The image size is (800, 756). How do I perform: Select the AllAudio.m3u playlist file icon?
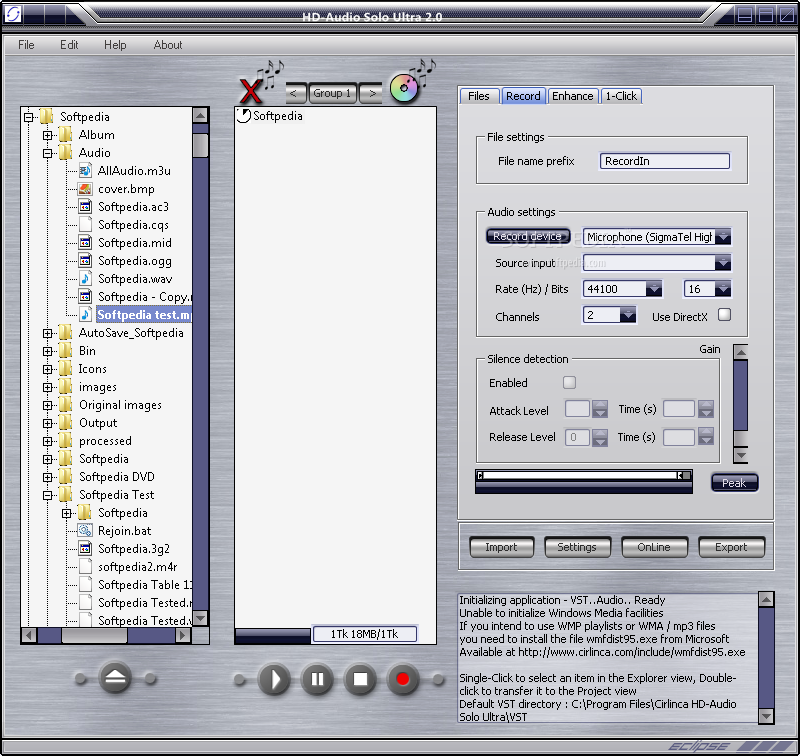85,171
